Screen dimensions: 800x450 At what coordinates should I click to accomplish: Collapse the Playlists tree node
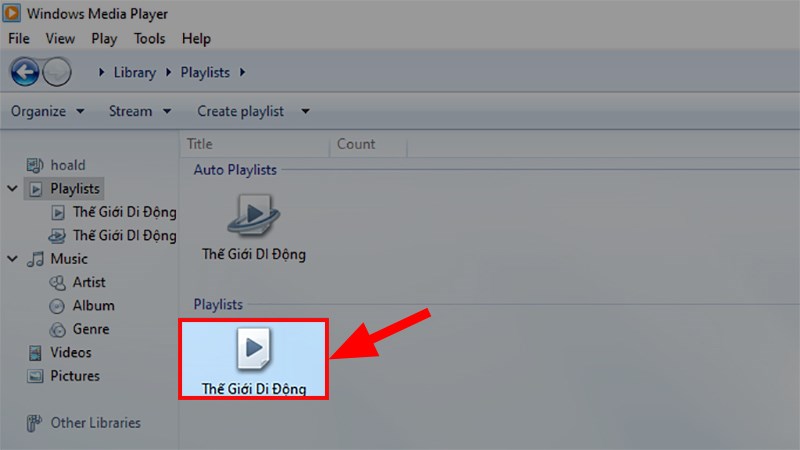tap(12, 188)
